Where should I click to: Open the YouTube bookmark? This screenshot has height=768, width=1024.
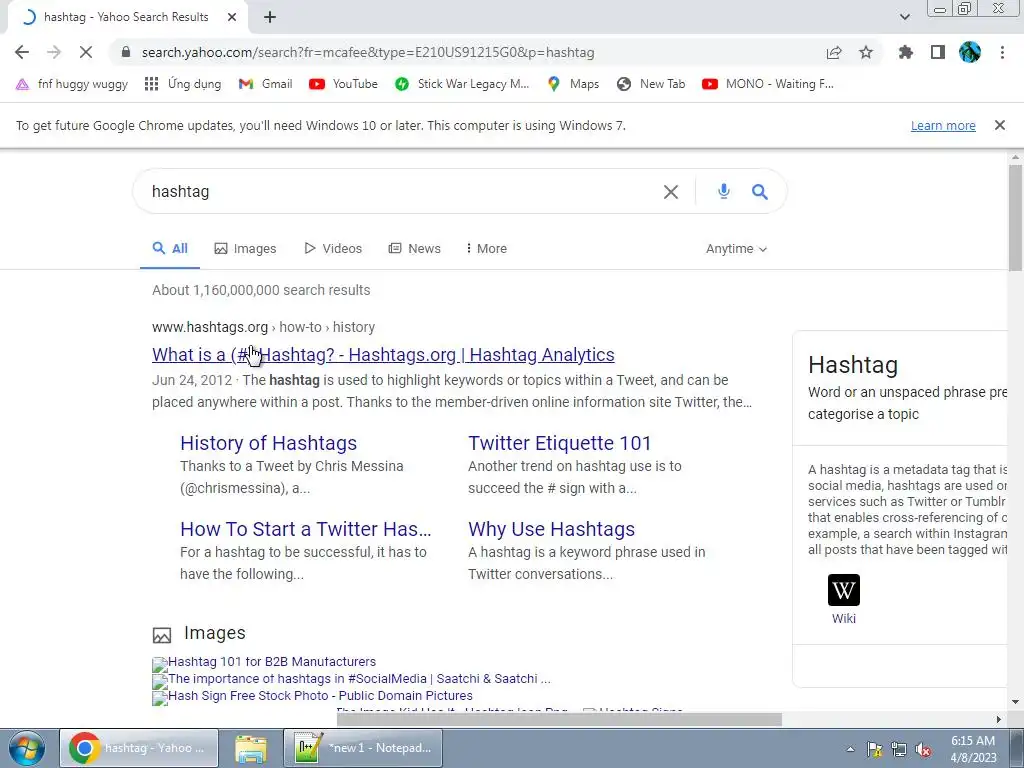(x=344, y=84)
